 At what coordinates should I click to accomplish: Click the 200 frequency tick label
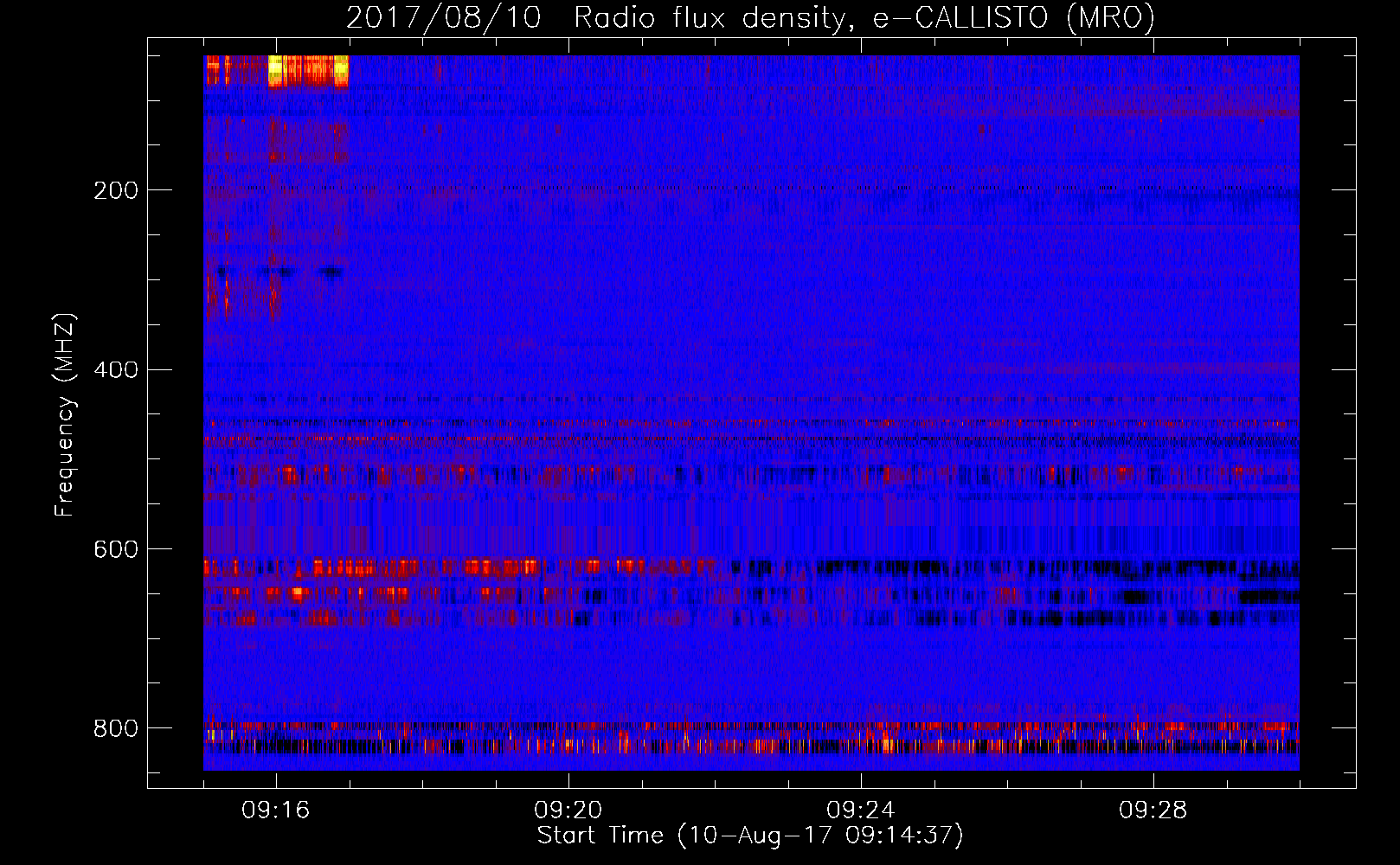click(116, 190)
